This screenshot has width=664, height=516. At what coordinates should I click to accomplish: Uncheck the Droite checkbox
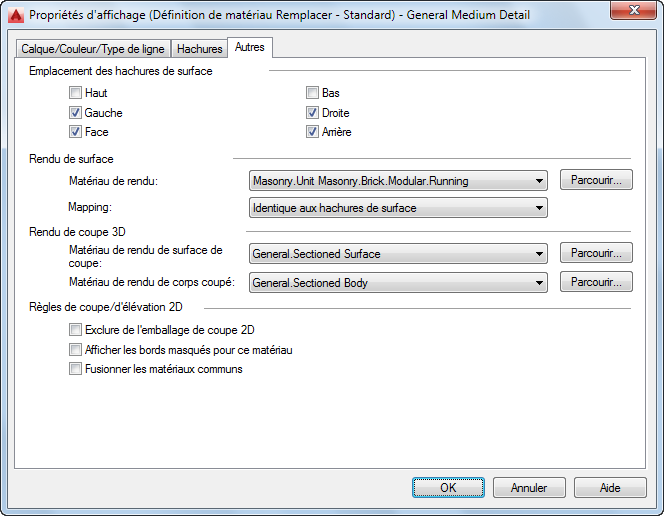point(313,113)
